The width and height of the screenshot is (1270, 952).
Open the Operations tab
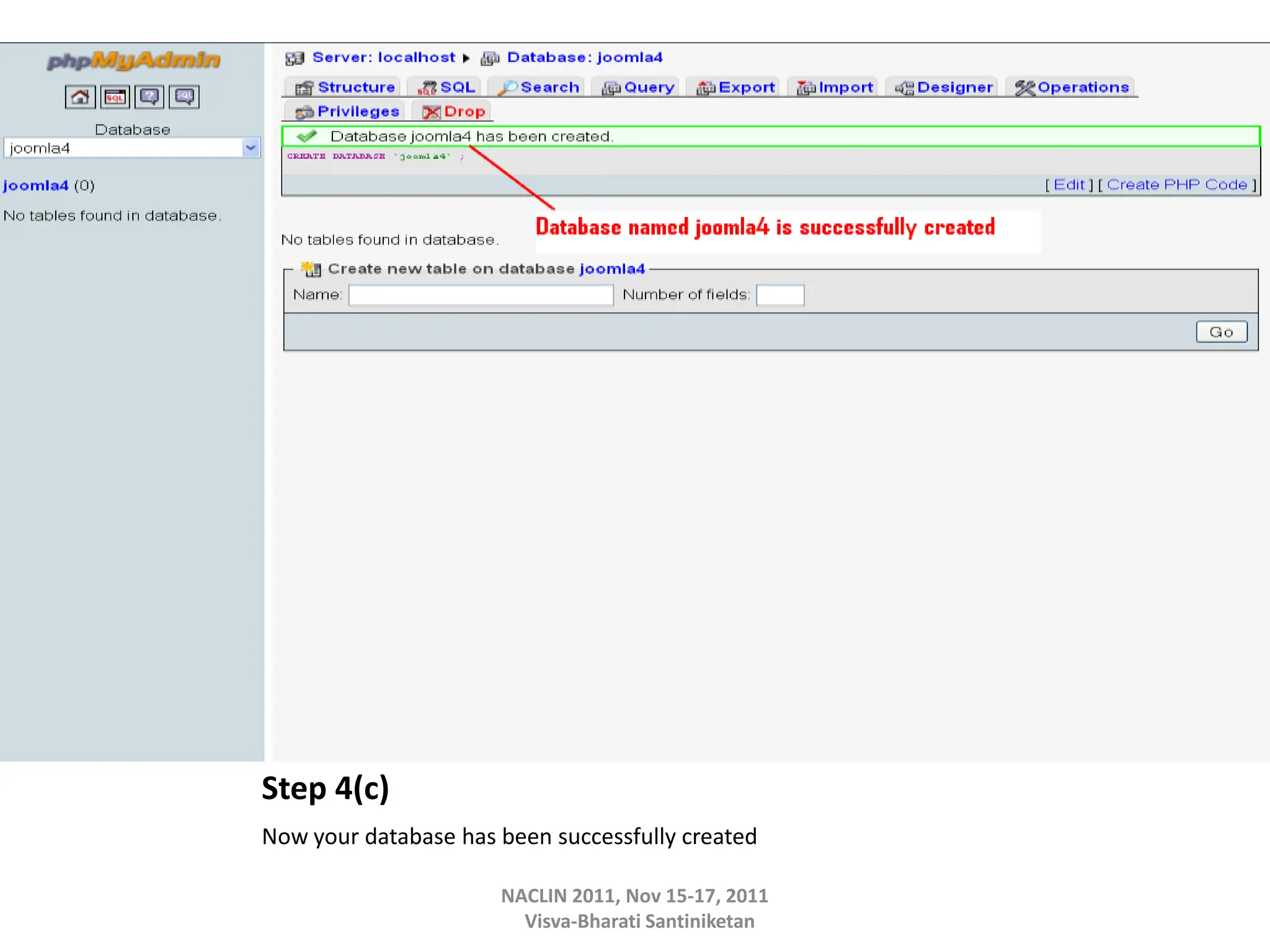pos(1072,87)
